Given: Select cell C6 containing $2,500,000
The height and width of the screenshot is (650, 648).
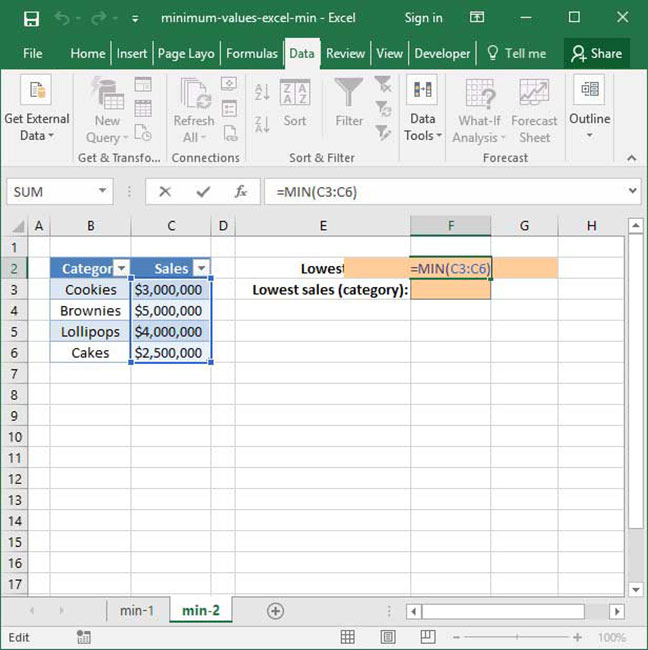Looking at the screenshot, I should (x=171, y=353).
